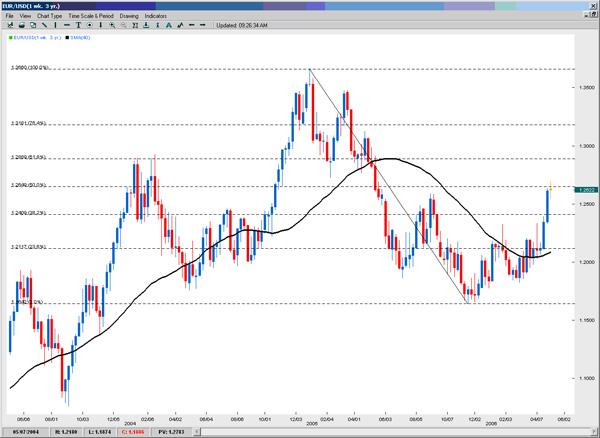This screenshot has width=600, height=438.
Task: Click the 100.0% Fibonacci level label
Action: coord(31,68)
